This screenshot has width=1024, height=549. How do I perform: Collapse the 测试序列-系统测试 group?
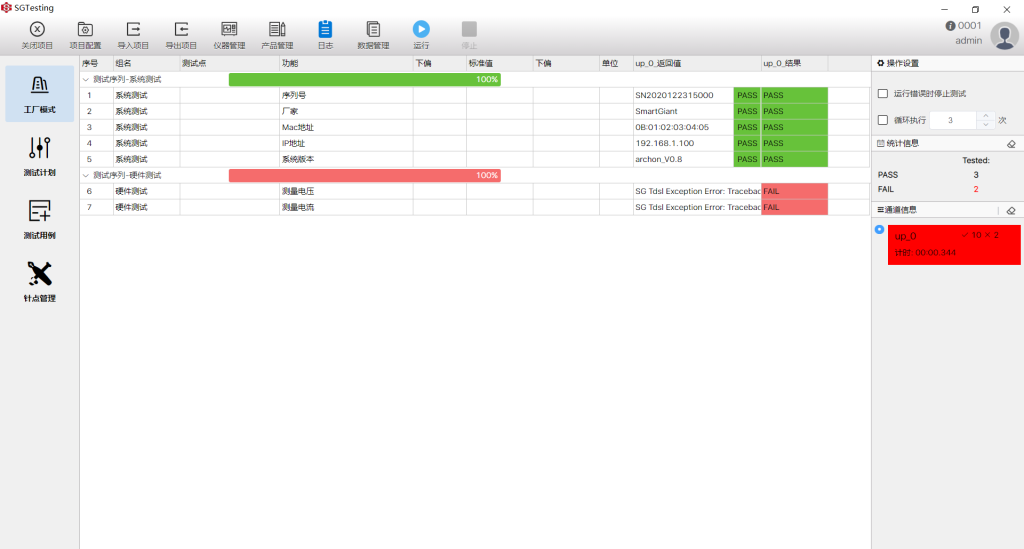point(86,80)
